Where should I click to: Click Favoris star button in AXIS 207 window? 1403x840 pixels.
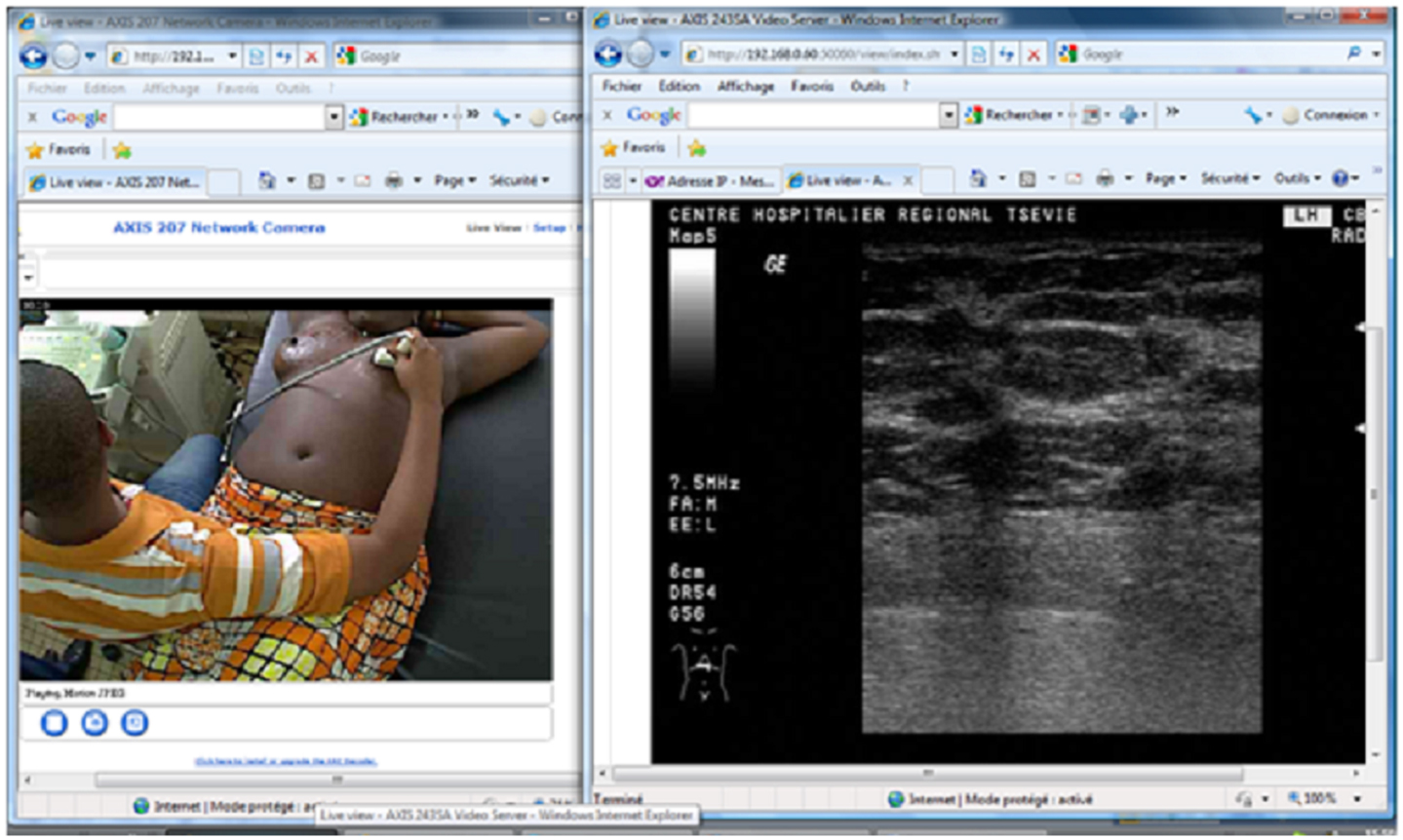[59, 150]
